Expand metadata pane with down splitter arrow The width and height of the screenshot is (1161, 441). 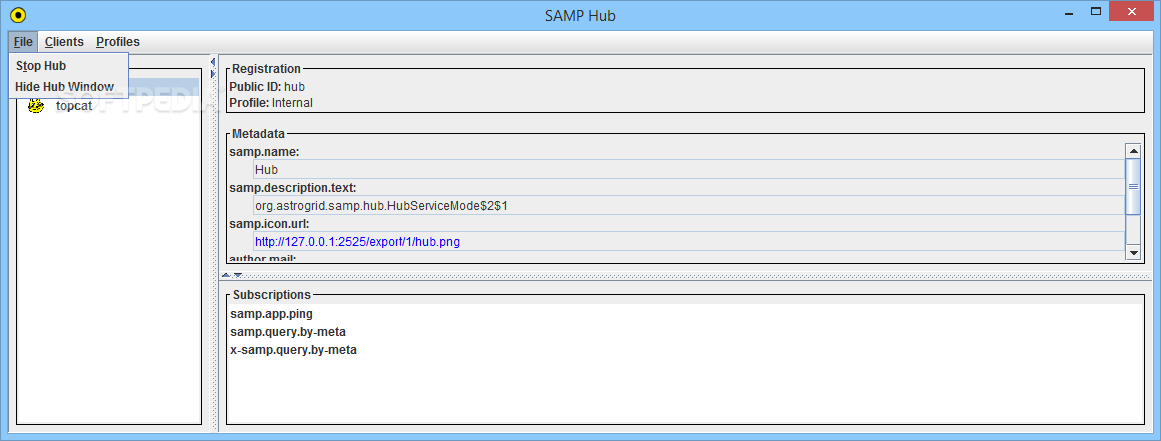[238, 275]
